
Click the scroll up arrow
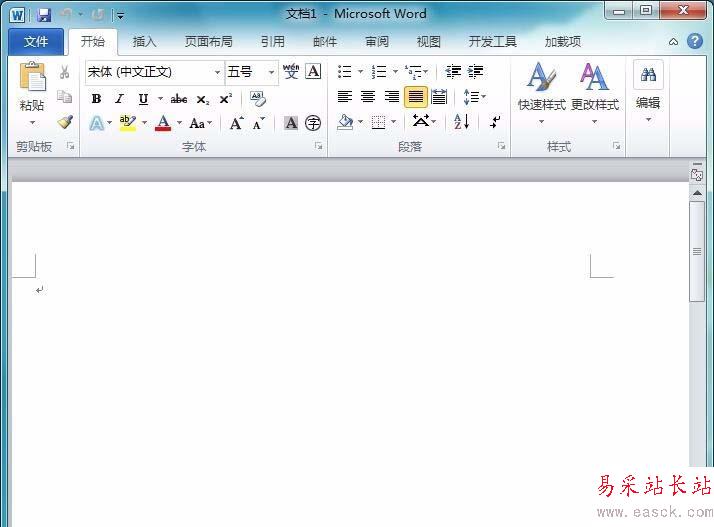point(697,193)
